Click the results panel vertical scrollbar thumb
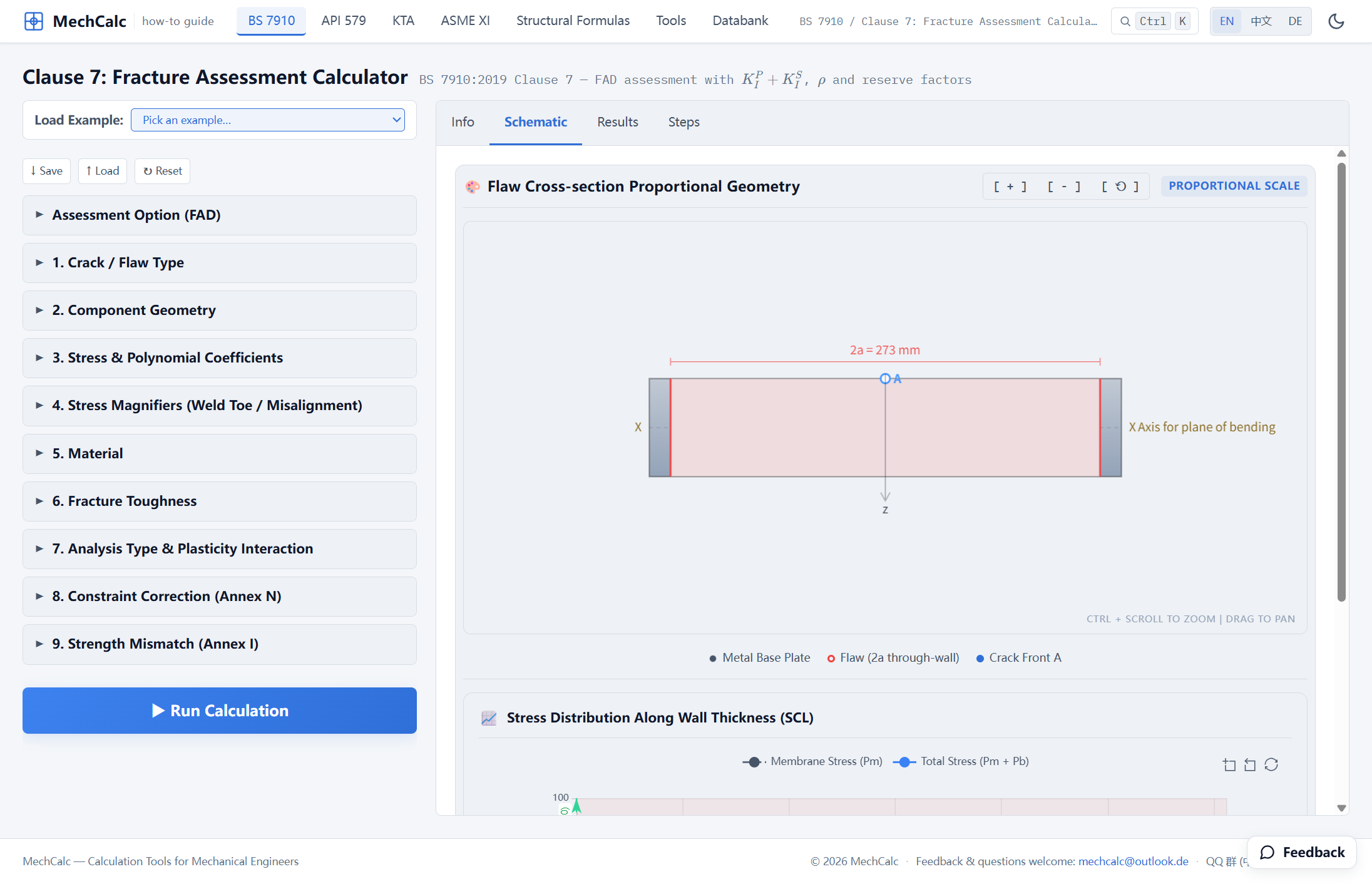Viewport: 1372px width, 884px height. tap(1341, 382)
